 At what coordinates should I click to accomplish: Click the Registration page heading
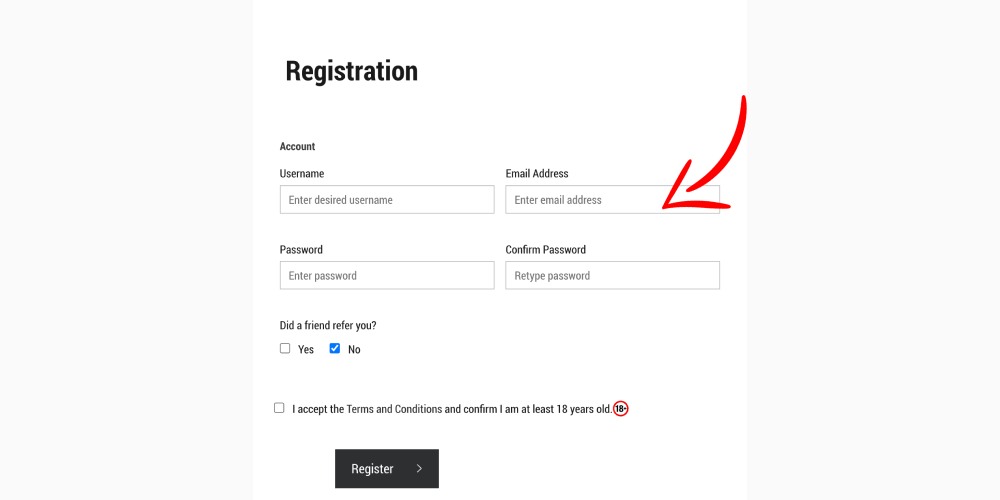point(351,71)
